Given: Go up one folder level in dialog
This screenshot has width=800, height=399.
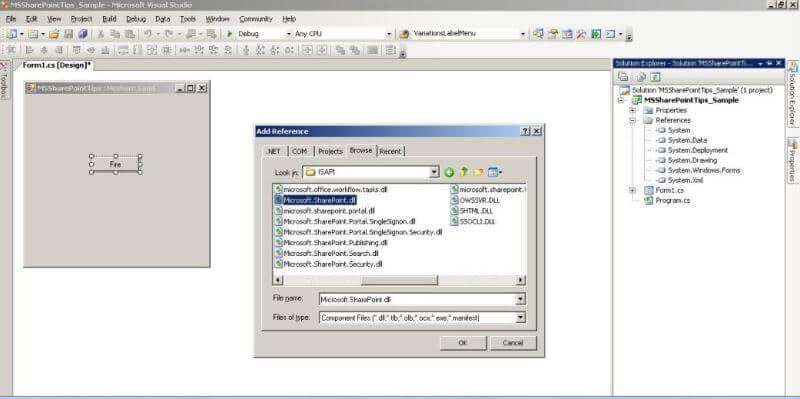Looking at the screenshot, I should 463,172.
